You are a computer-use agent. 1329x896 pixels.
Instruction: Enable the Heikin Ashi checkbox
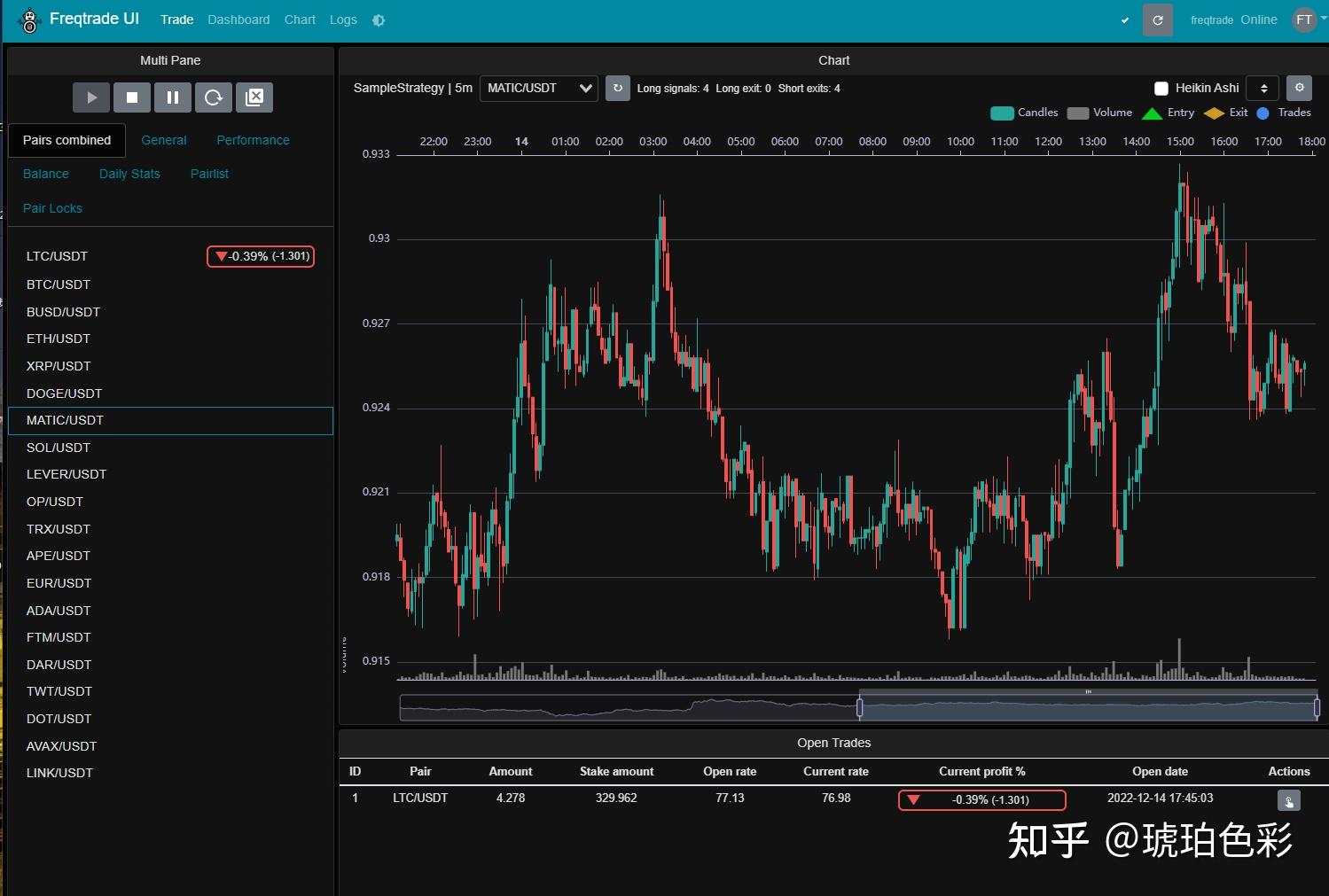(x=1161, y=88)
